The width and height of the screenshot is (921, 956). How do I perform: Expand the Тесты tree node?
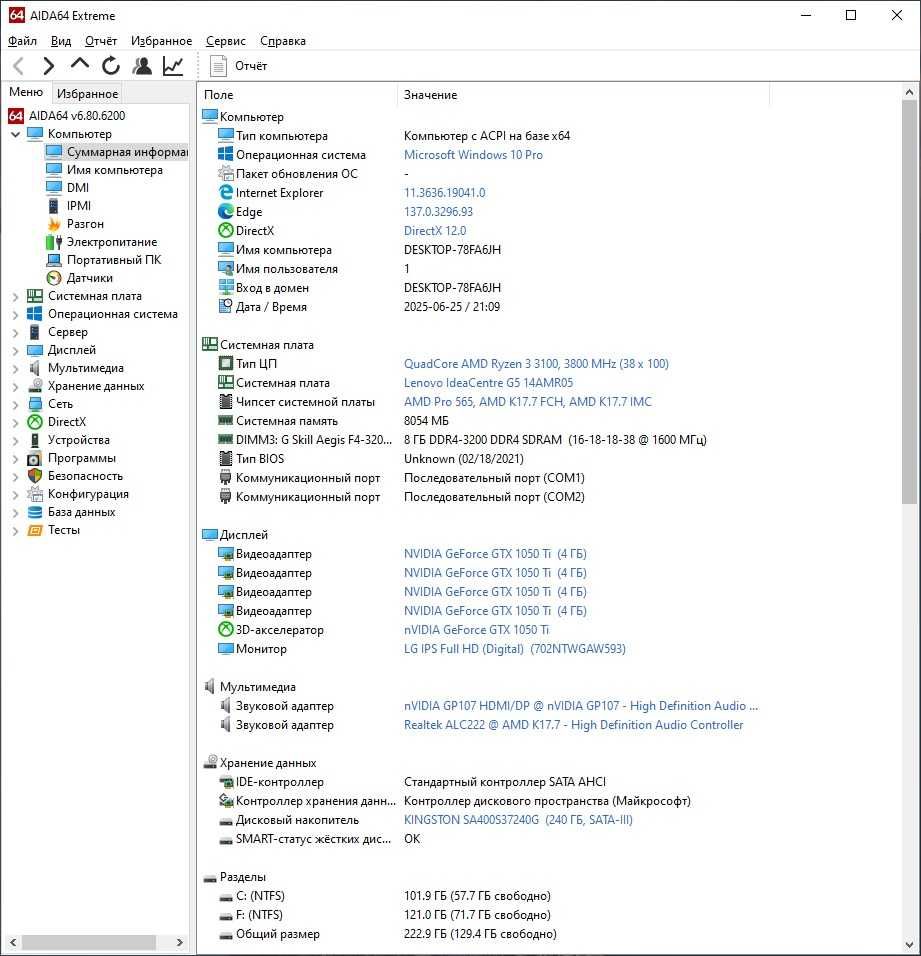[x=16, y=531]
